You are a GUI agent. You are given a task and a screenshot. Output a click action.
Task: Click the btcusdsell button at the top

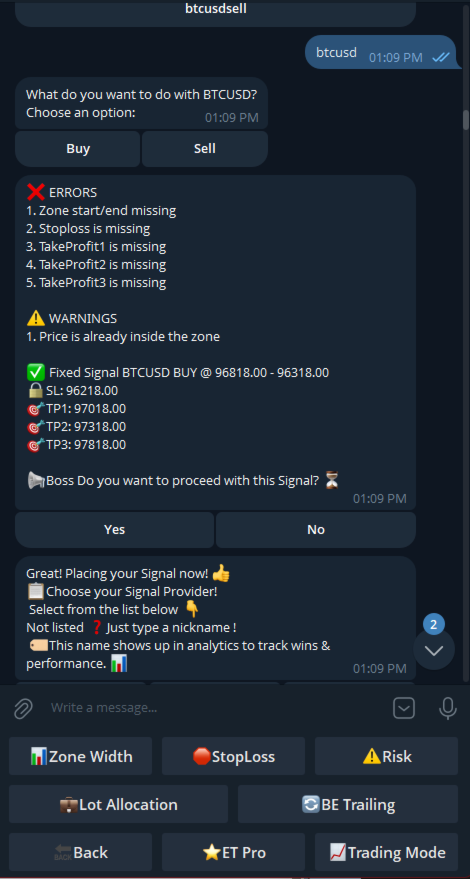tap(215, 11)
